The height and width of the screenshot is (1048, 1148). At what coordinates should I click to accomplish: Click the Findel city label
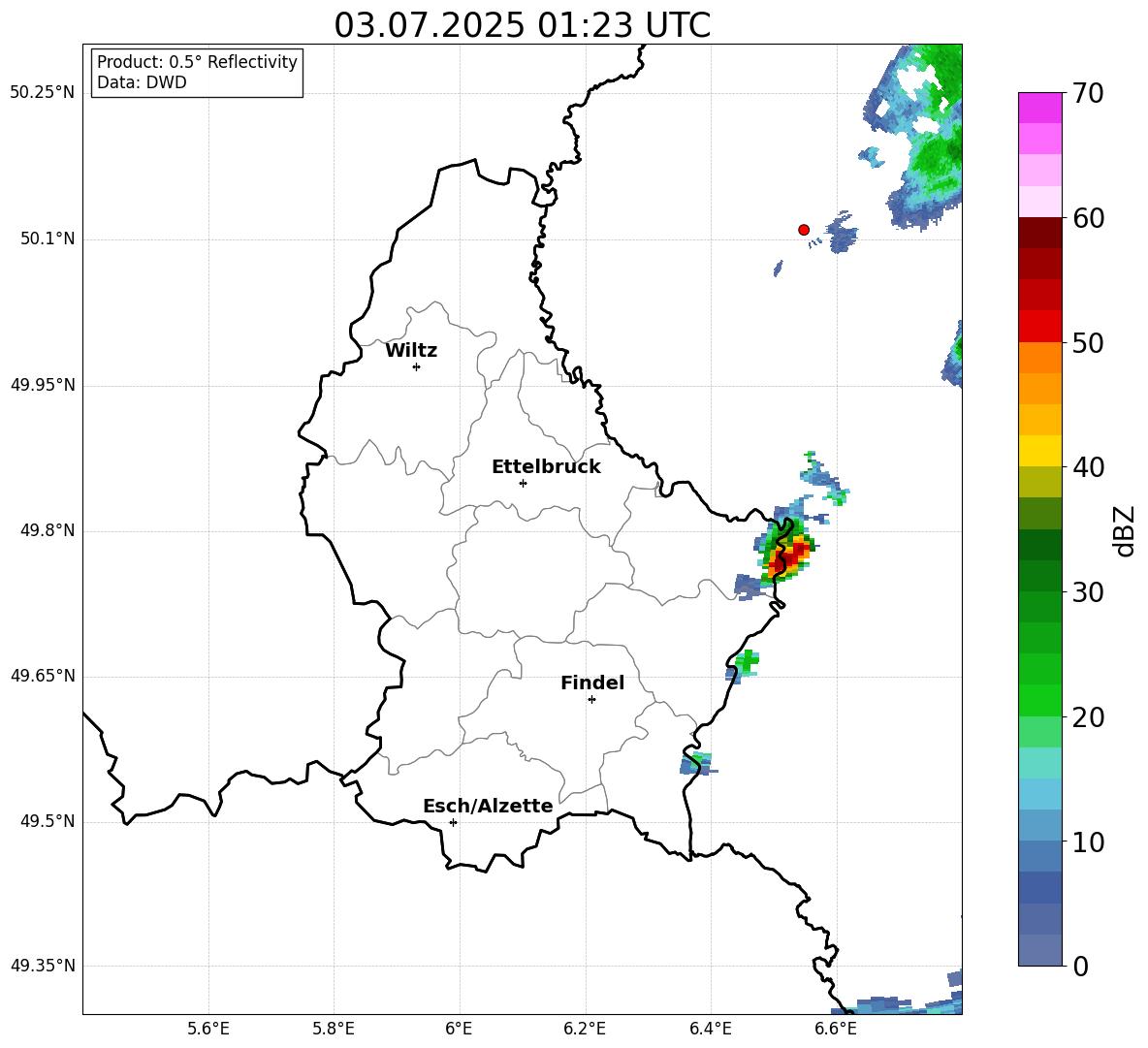[x=592, y=683]
